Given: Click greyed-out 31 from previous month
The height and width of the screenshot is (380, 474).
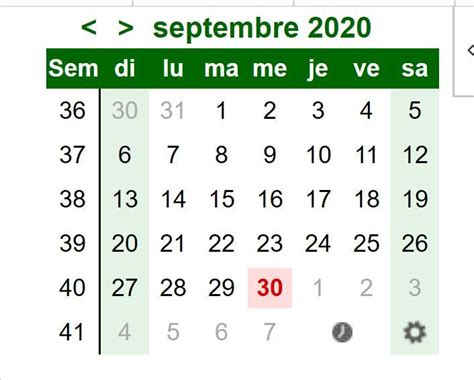Looking at the screenshot, I should (173, 110).
